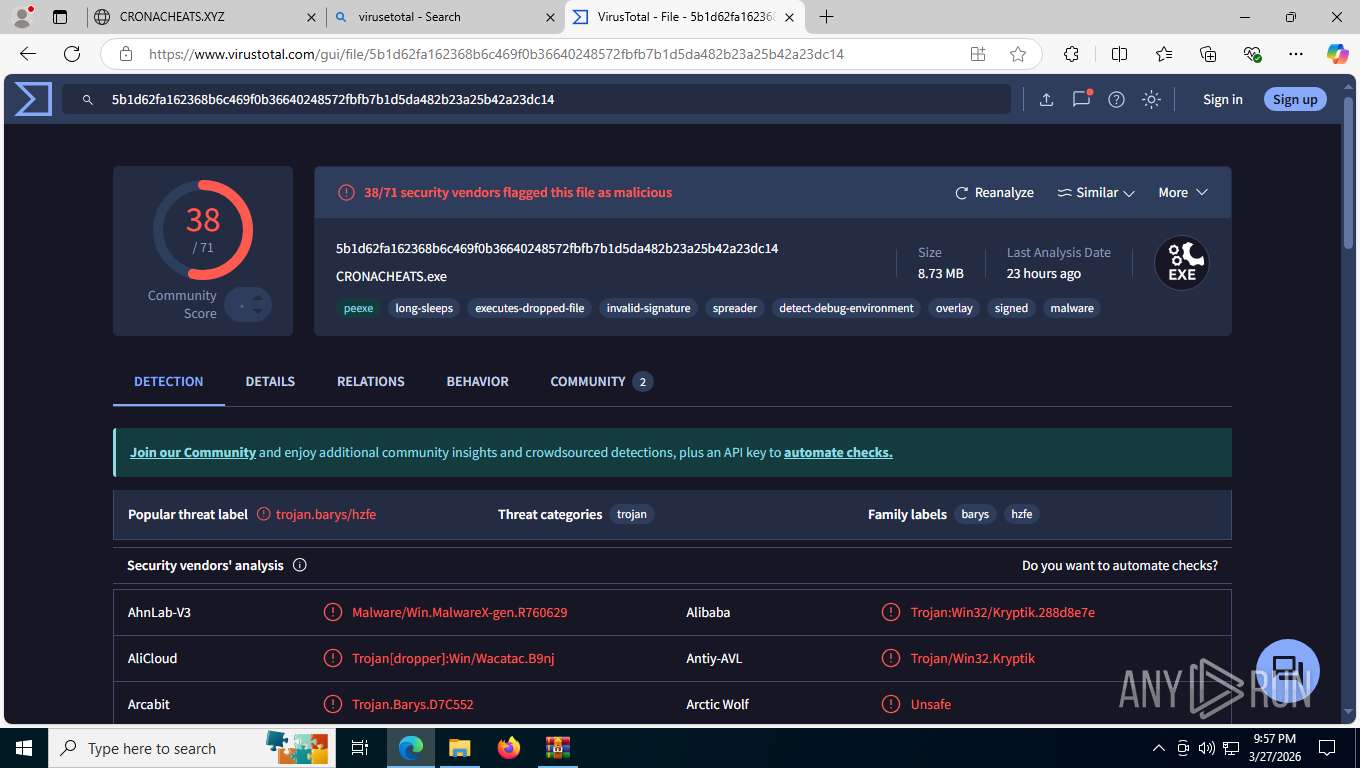Viewport: 1360px width, 768px height.
Task: Open a new browser tab
Action: coord(826,17)
